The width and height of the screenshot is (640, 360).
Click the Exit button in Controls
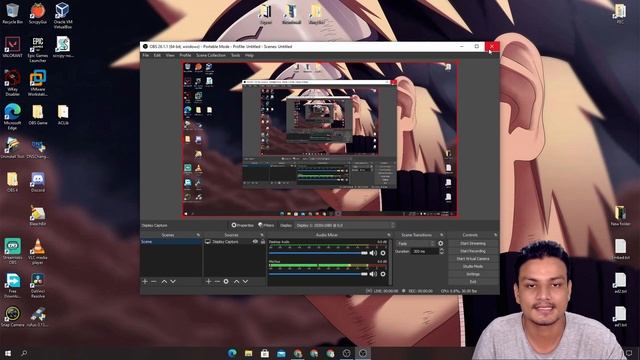[x=473, y=282]
